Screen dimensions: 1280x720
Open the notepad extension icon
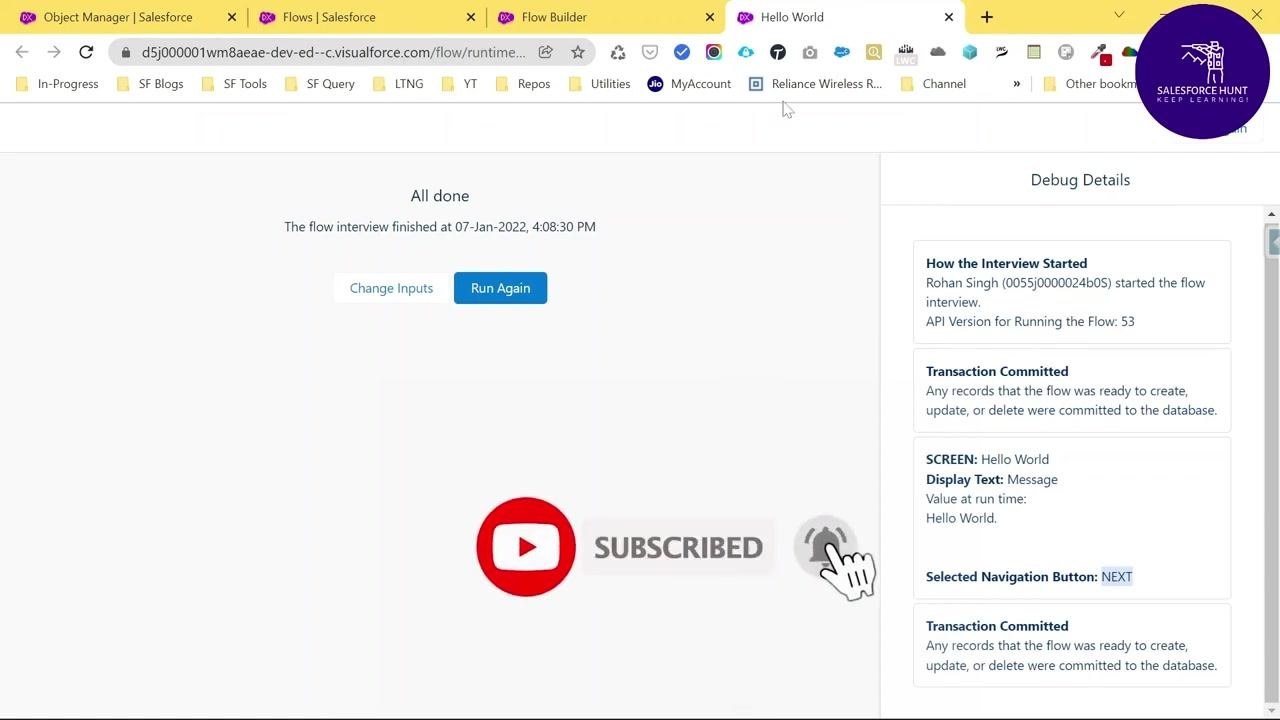click(x=1034, y=52)
